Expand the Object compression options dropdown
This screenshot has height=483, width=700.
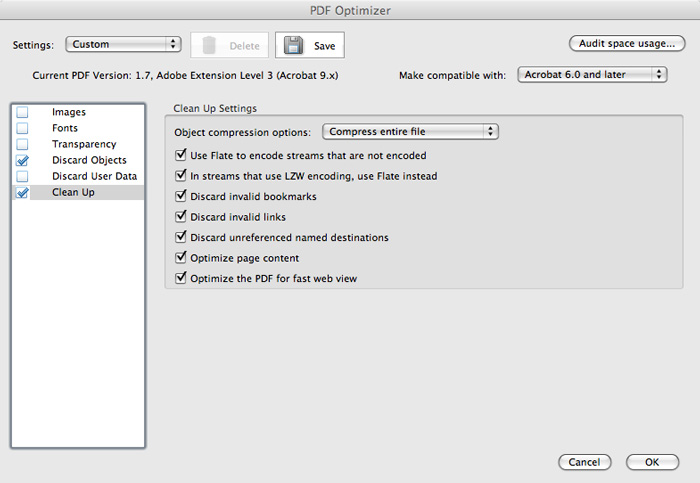[x=410, y=132]
